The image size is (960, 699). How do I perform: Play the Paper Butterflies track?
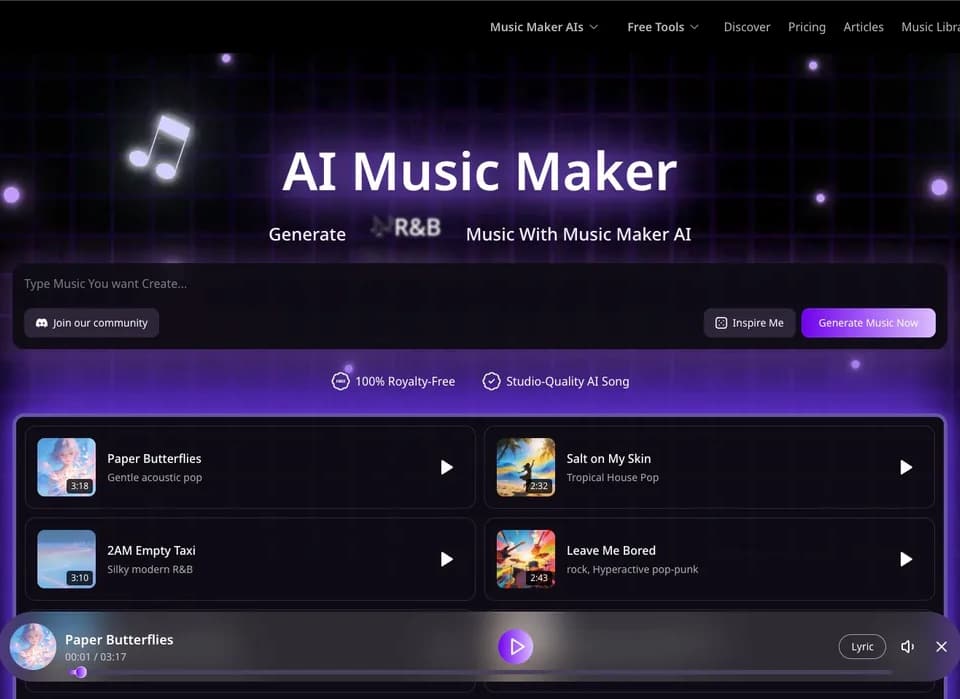pyautogui.click(x=447, y=468)
